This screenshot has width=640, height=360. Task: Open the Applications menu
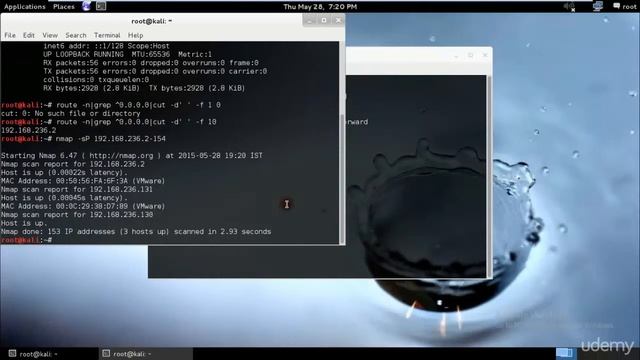pos(24,7)
